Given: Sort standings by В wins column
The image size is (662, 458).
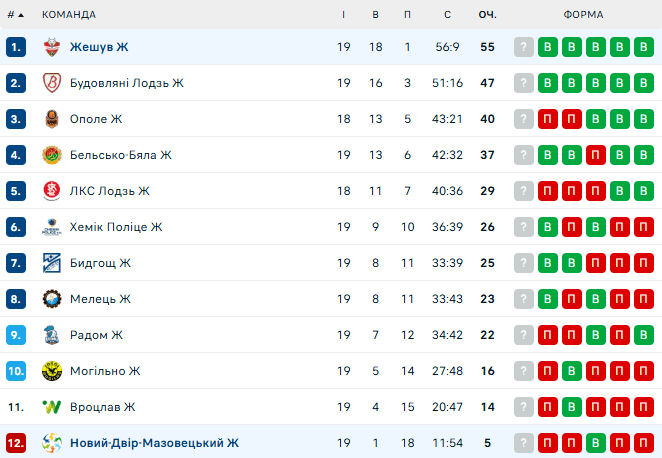Looking at the screenshot, I should pyautogui.click(x=375, y=15).
